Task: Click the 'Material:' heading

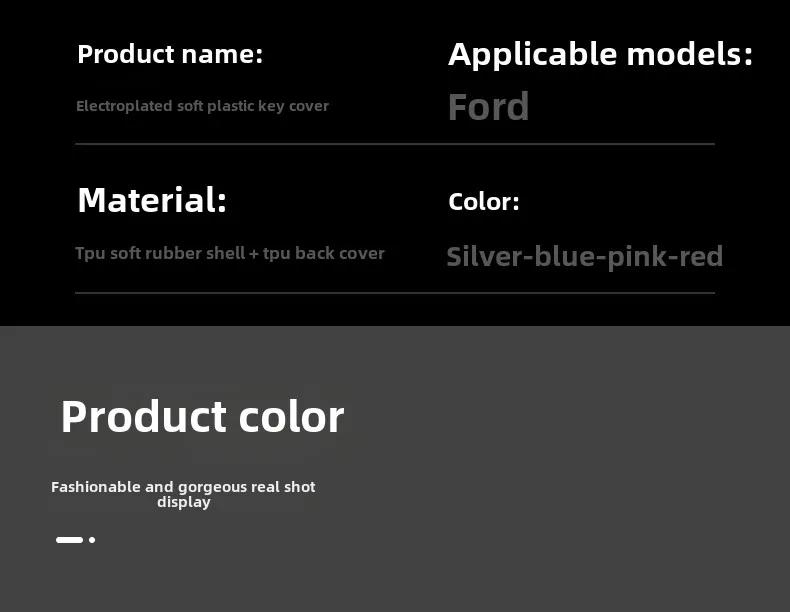Action: click(x=152, y=200)
